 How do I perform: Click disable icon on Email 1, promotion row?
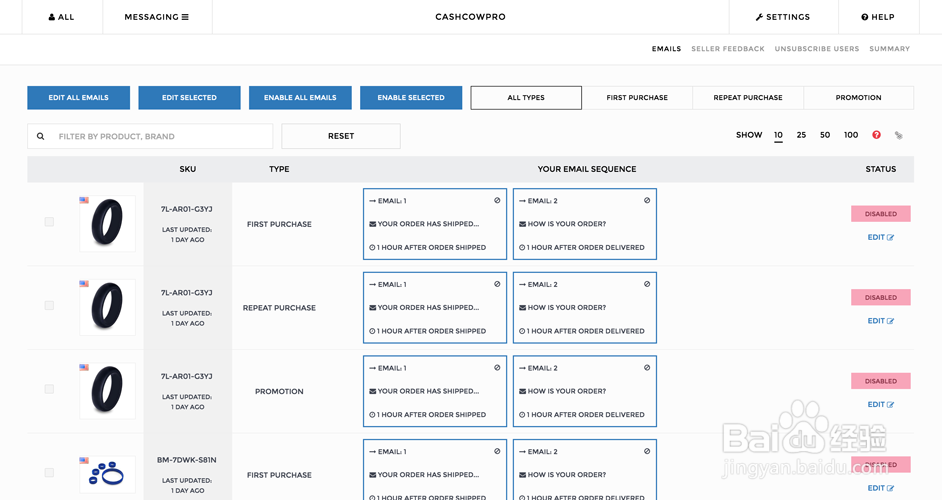click(x=497, y=368)
